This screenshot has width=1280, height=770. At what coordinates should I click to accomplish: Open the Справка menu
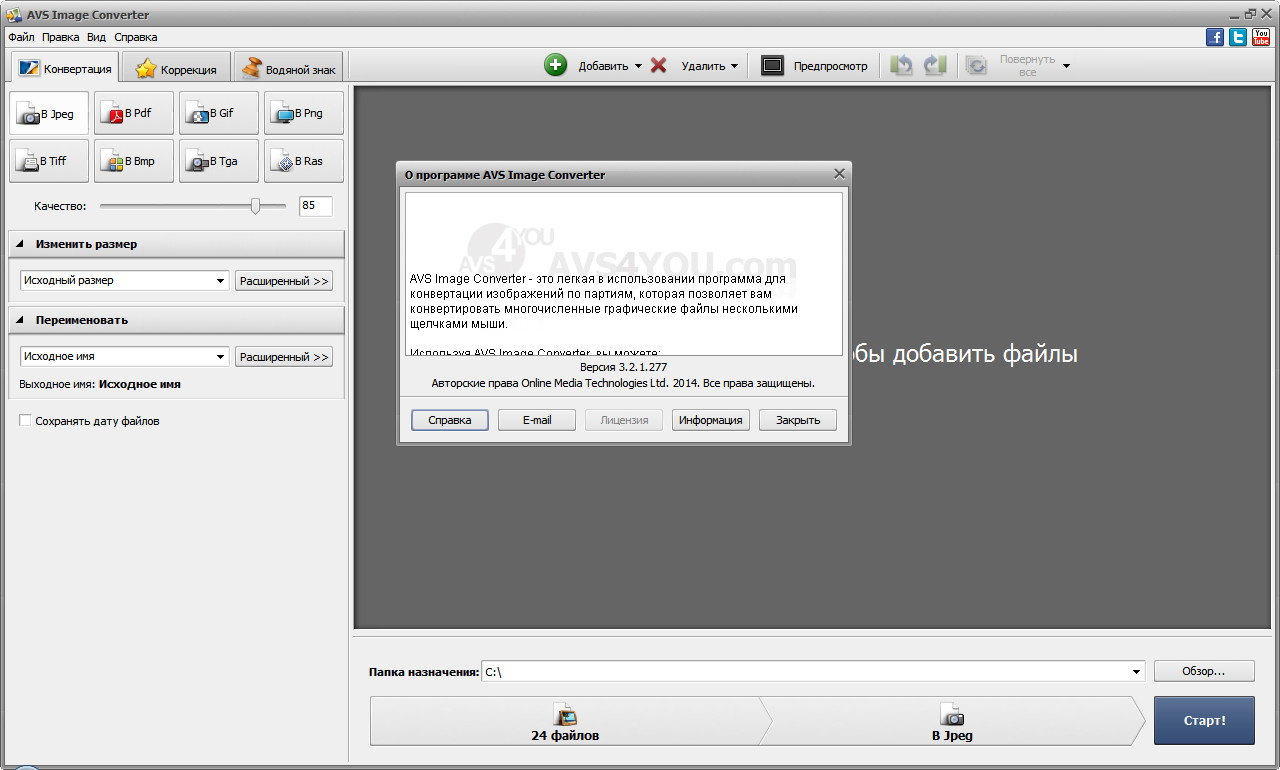tap(136, 37)
